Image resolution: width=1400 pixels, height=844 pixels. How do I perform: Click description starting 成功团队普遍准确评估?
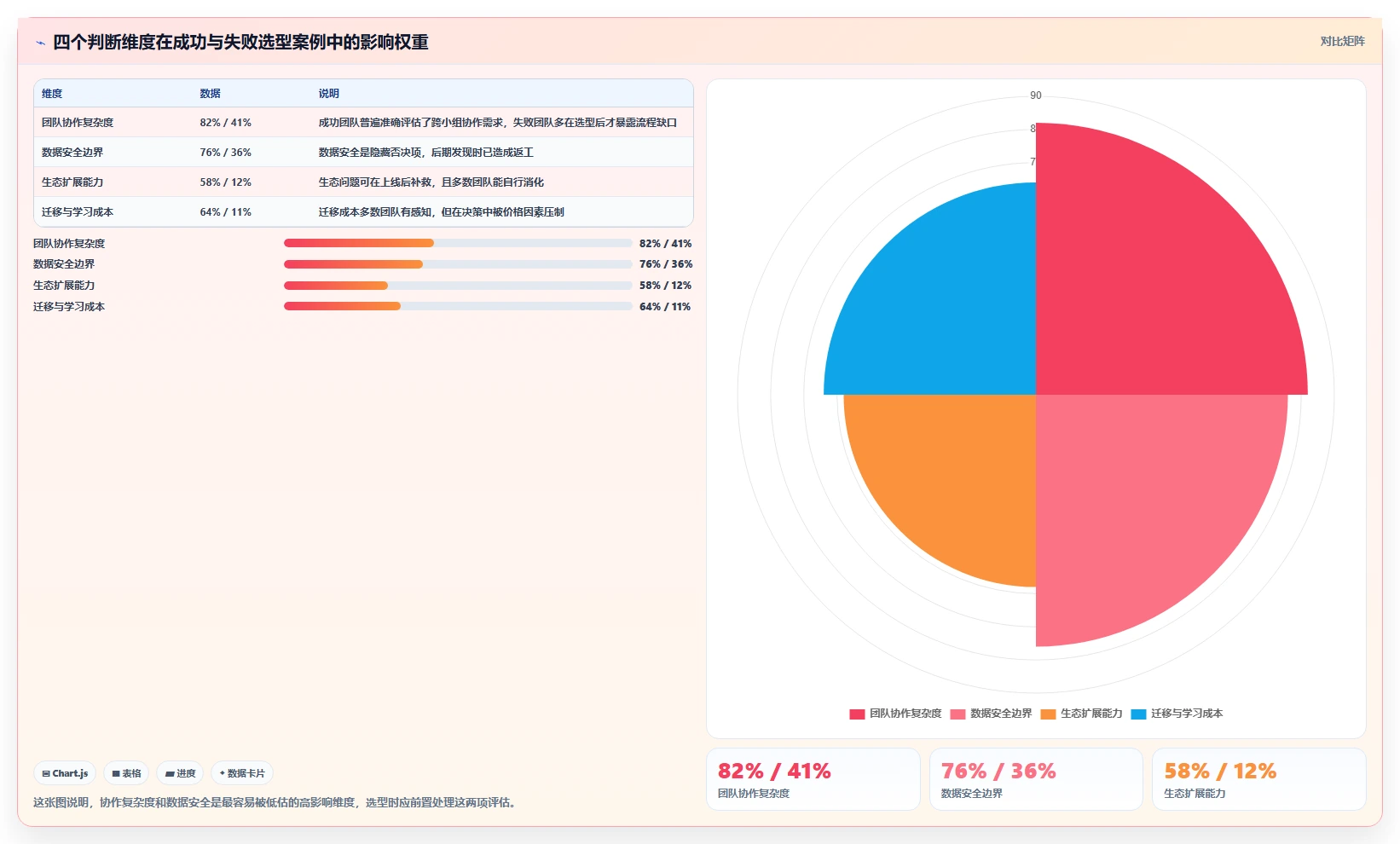[x=498, y=123]
